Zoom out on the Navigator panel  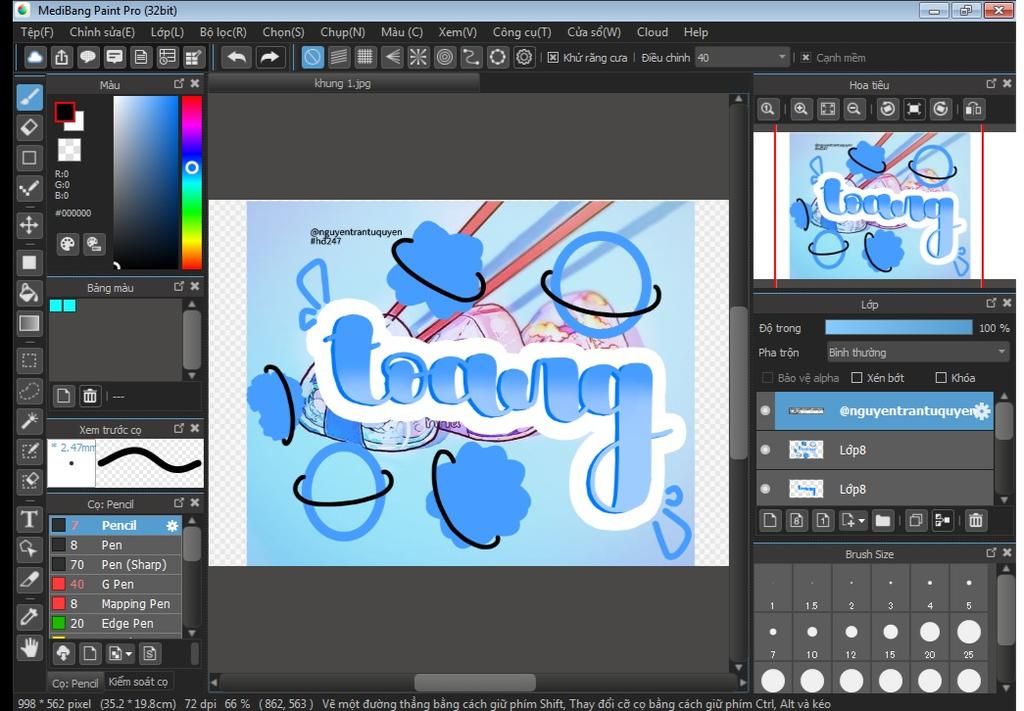854,109
